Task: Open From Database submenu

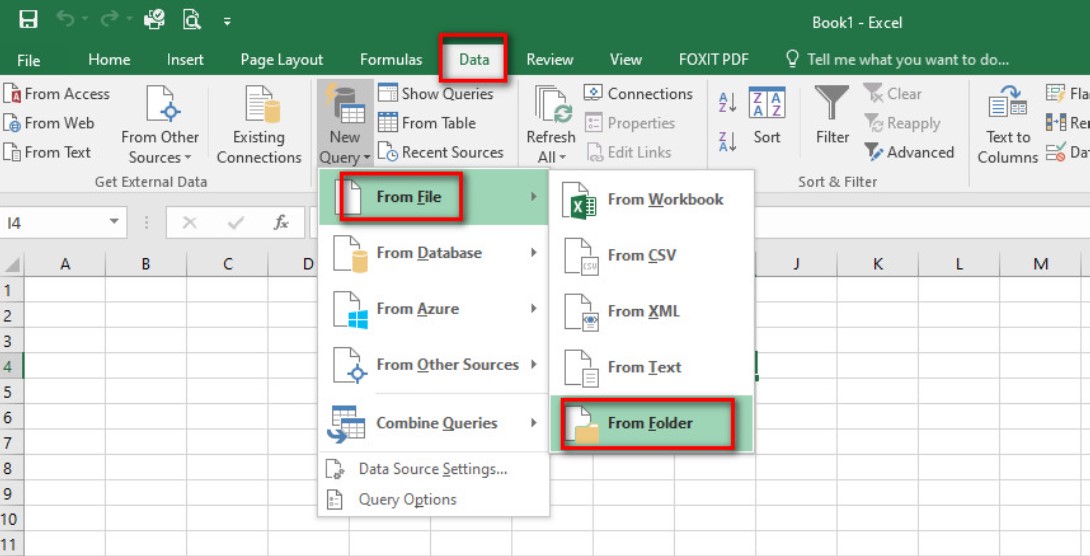Action: (433, 253)
